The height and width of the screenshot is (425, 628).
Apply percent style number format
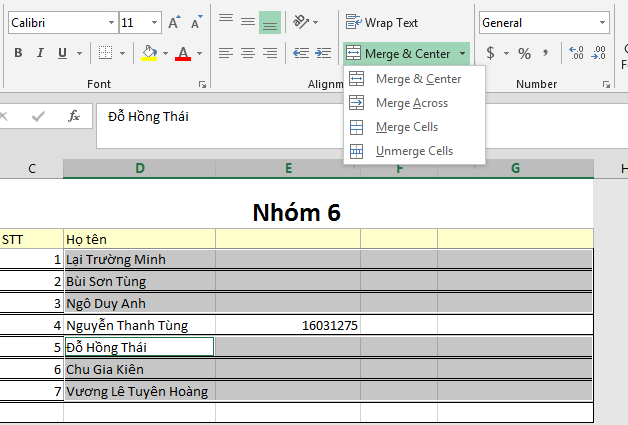524,53
